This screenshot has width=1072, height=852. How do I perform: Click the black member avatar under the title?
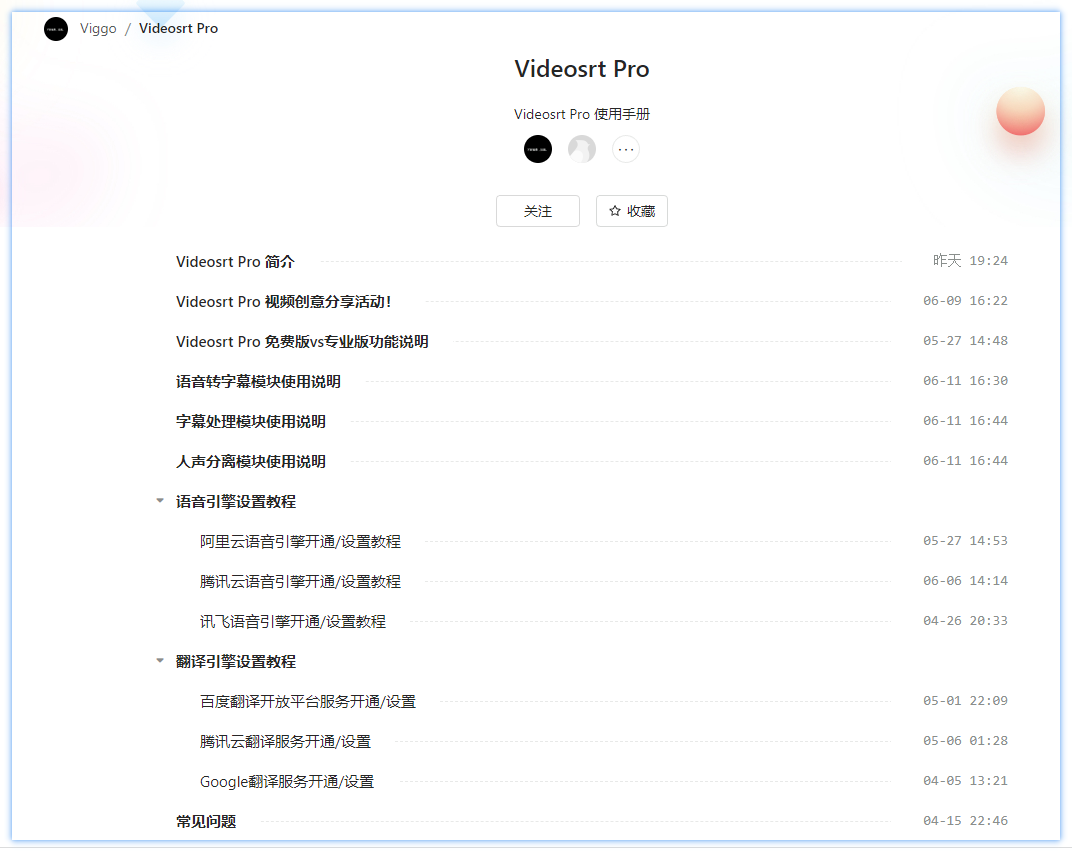pyautogui.click(x=538, y=149)
